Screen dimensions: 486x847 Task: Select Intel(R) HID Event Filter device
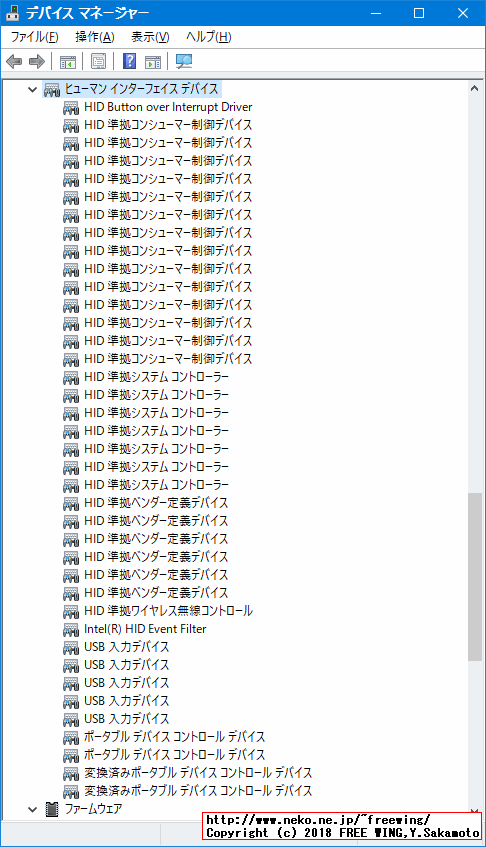(145, 629)
